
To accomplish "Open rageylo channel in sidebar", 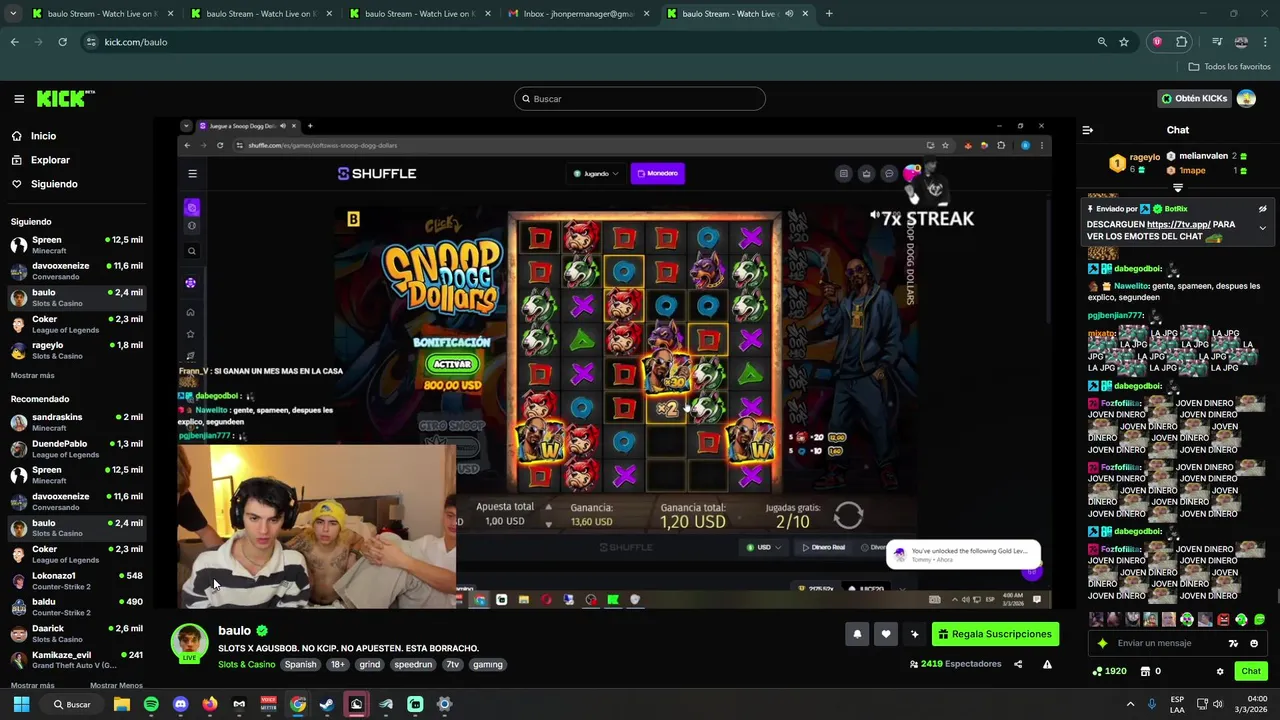I will tap(76, 350).
